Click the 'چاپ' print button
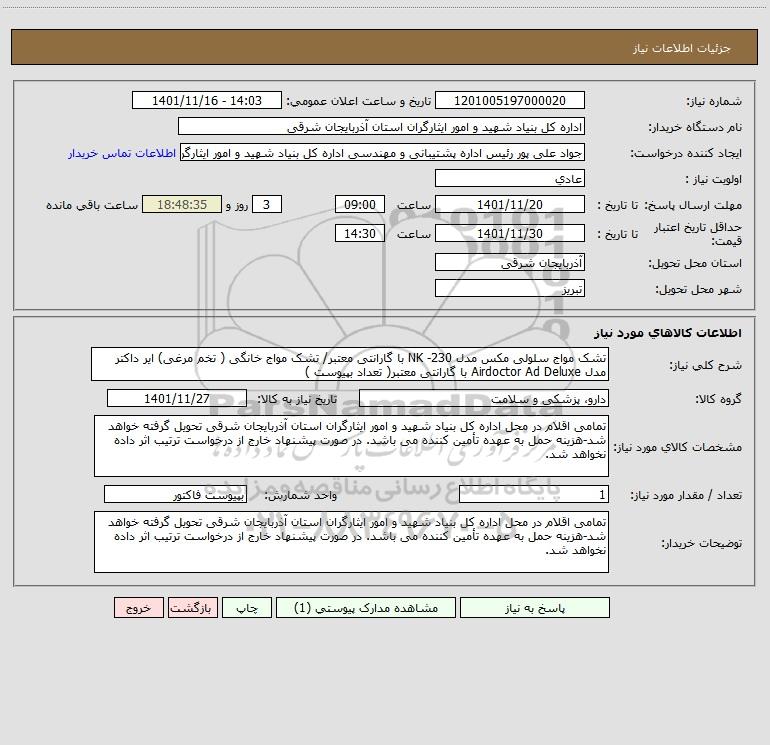Image resolution: width=770 pixels, height=745 pixels. (247, 607)
